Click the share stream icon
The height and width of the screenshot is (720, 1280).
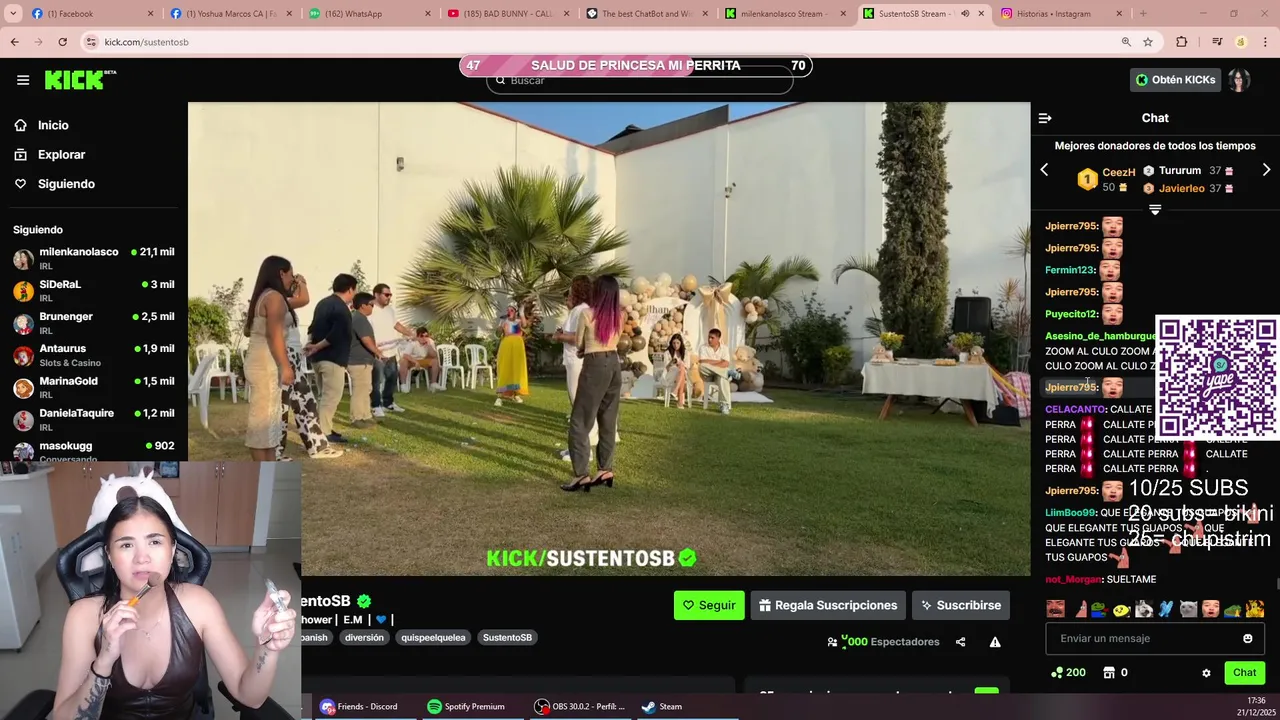[x=960, y=642]
